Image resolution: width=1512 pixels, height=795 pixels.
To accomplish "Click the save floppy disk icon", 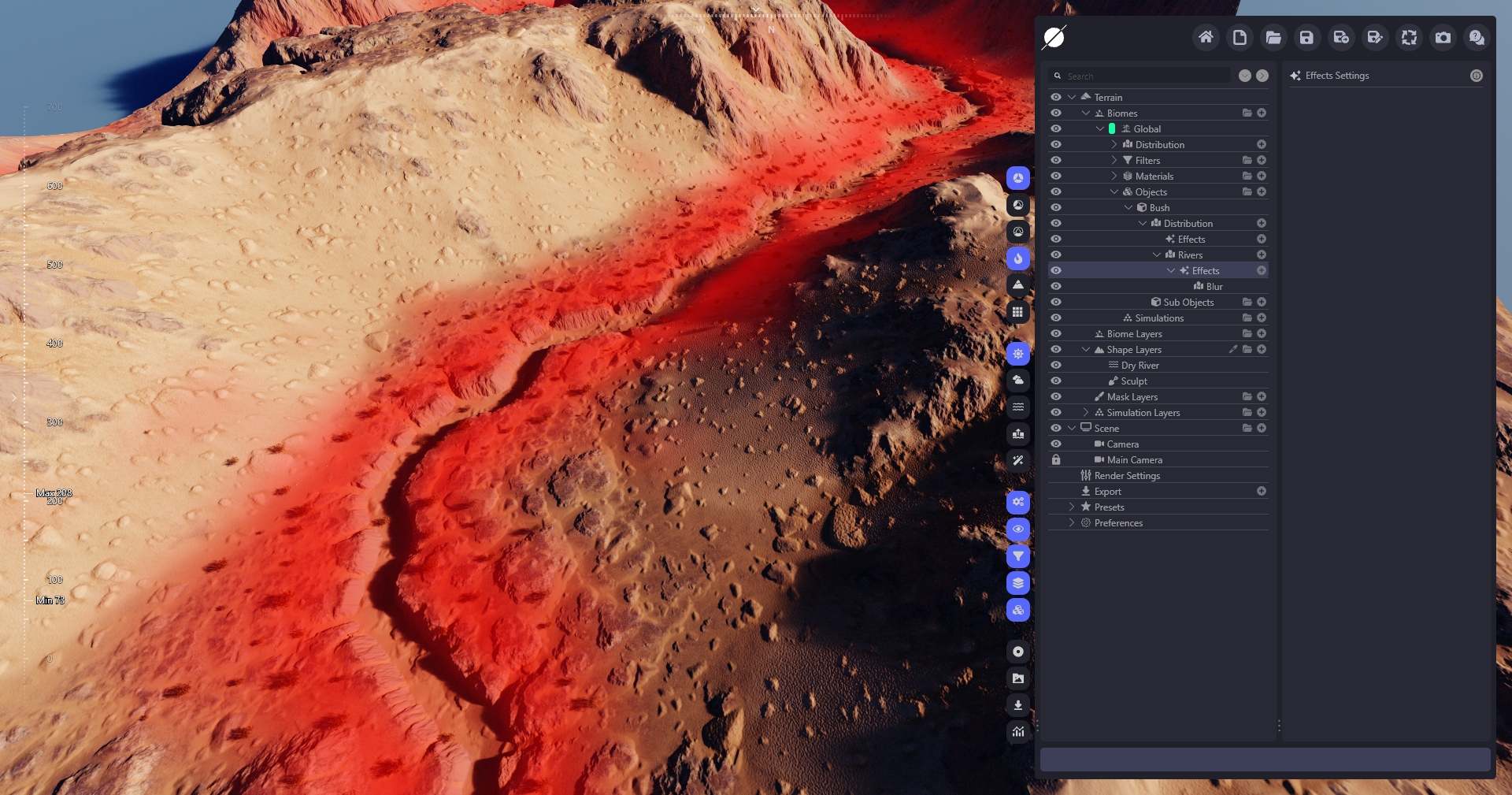I will 1306,37.
